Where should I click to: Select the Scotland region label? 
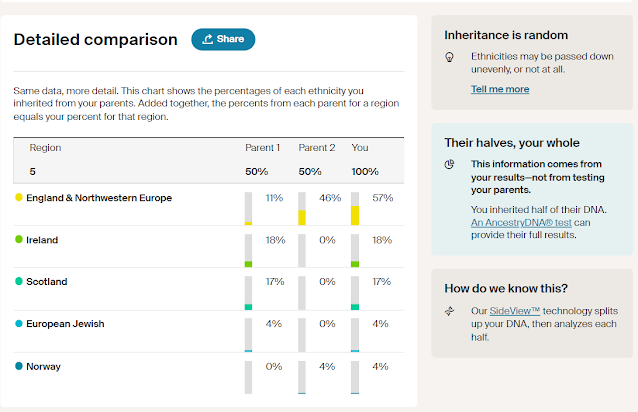pyautogui.click(x=47, y=282)
